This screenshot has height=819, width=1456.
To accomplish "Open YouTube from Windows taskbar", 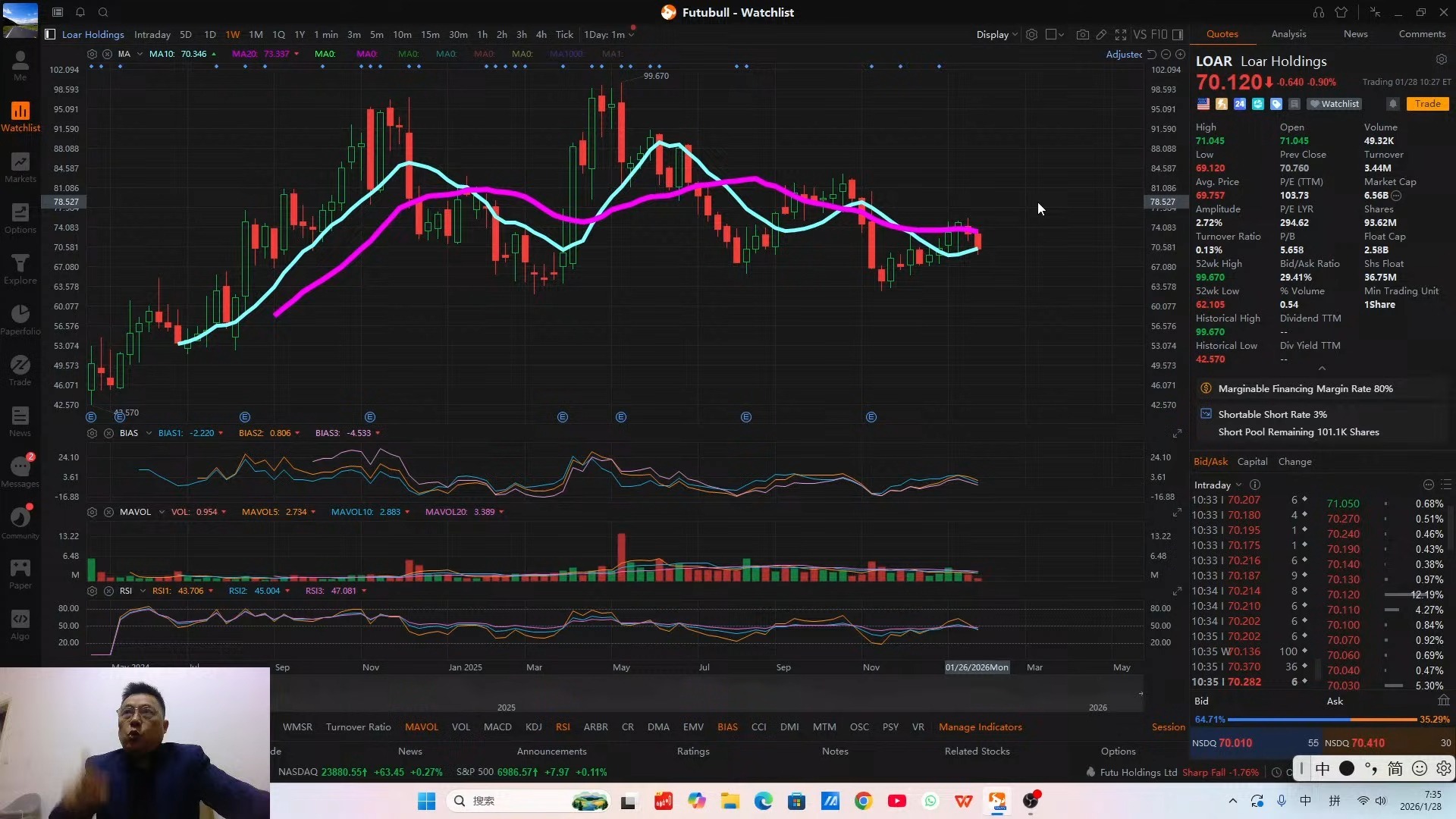I will 897,801.
